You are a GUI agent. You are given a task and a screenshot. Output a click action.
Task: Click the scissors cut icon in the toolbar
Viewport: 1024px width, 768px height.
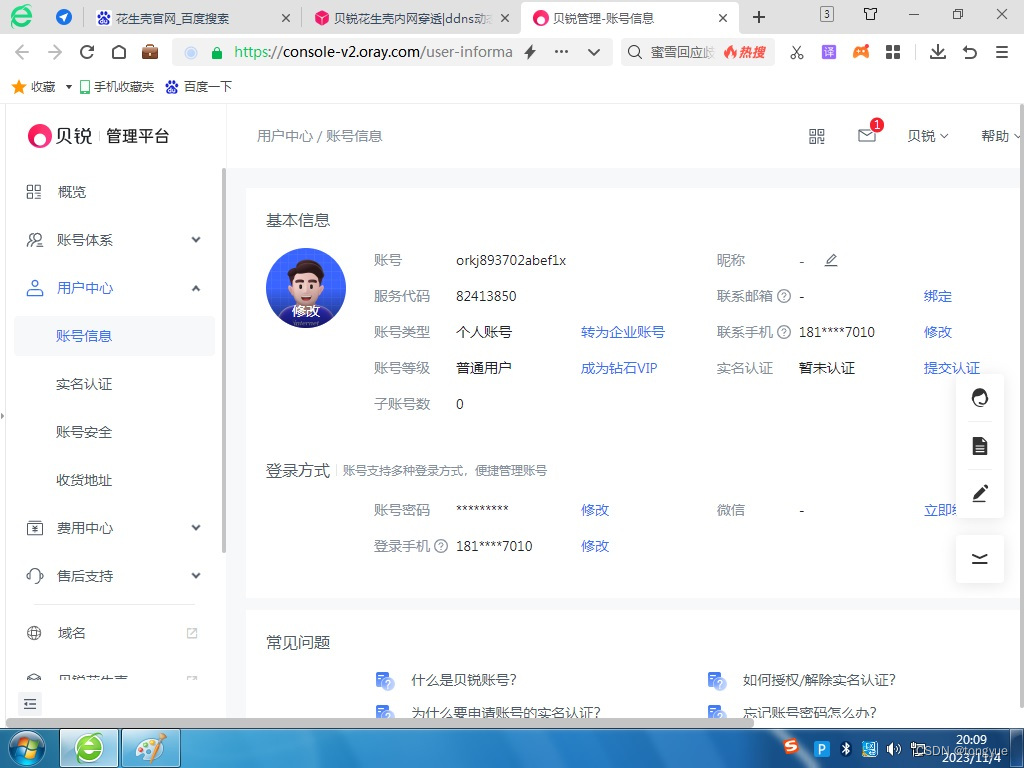pyautogui.click(x=796, y=51)
